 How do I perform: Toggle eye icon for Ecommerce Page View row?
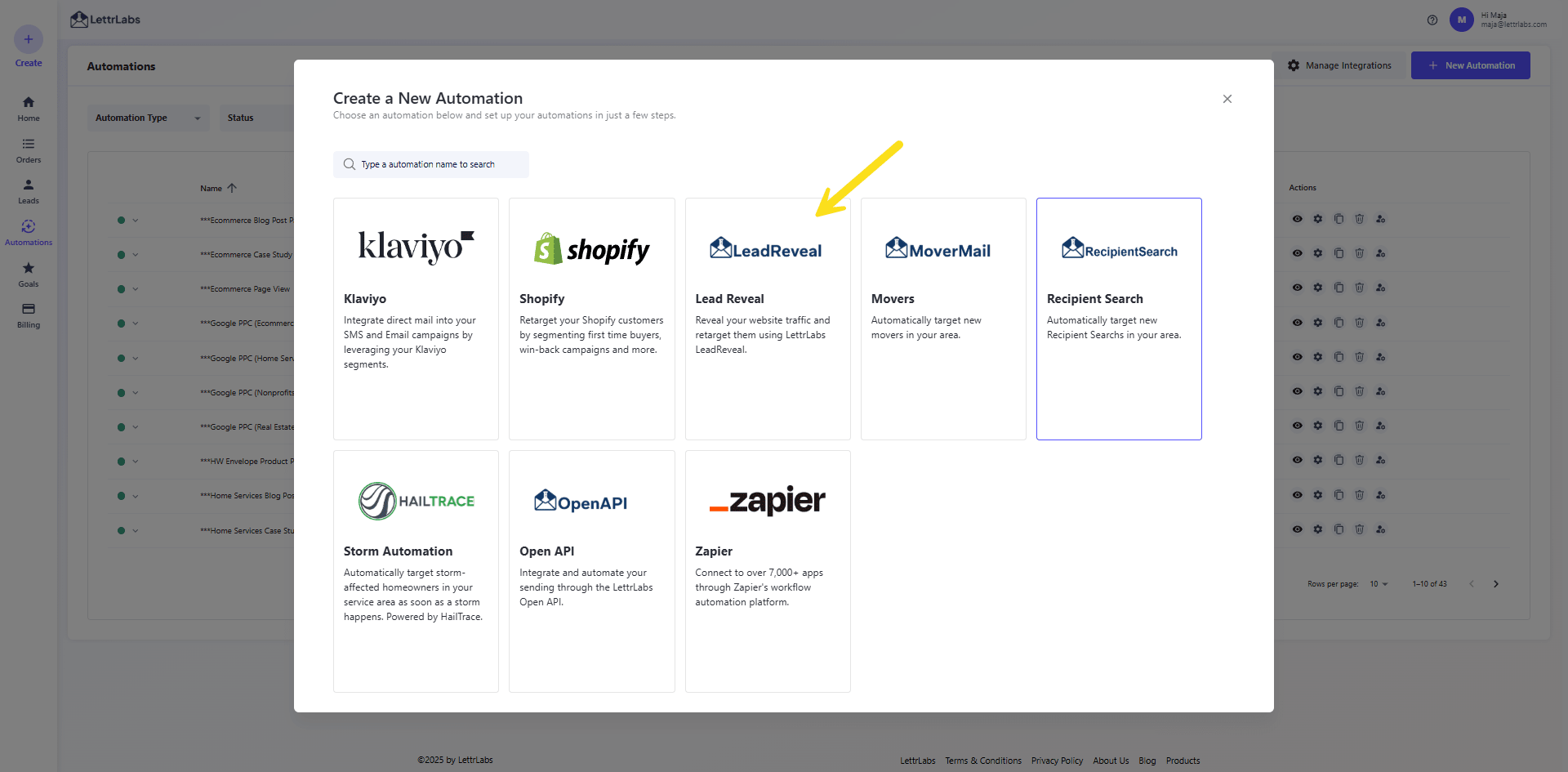(1297, 288)
